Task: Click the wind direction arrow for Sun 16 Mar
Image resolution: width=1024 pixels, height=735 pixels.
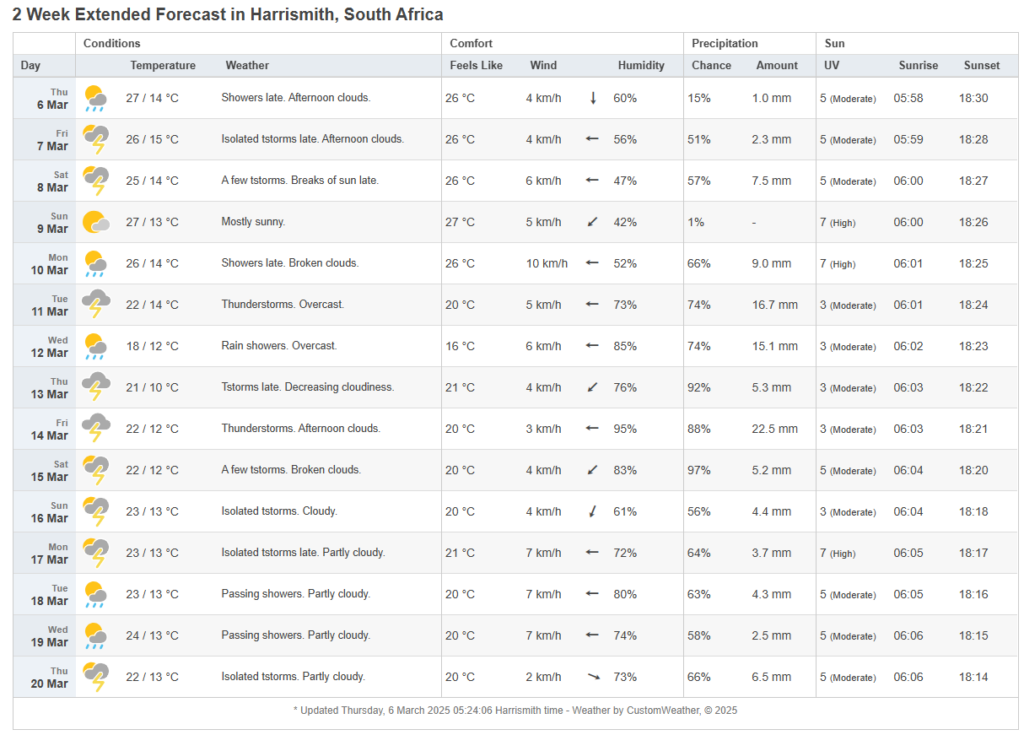Action: point(593,511)
